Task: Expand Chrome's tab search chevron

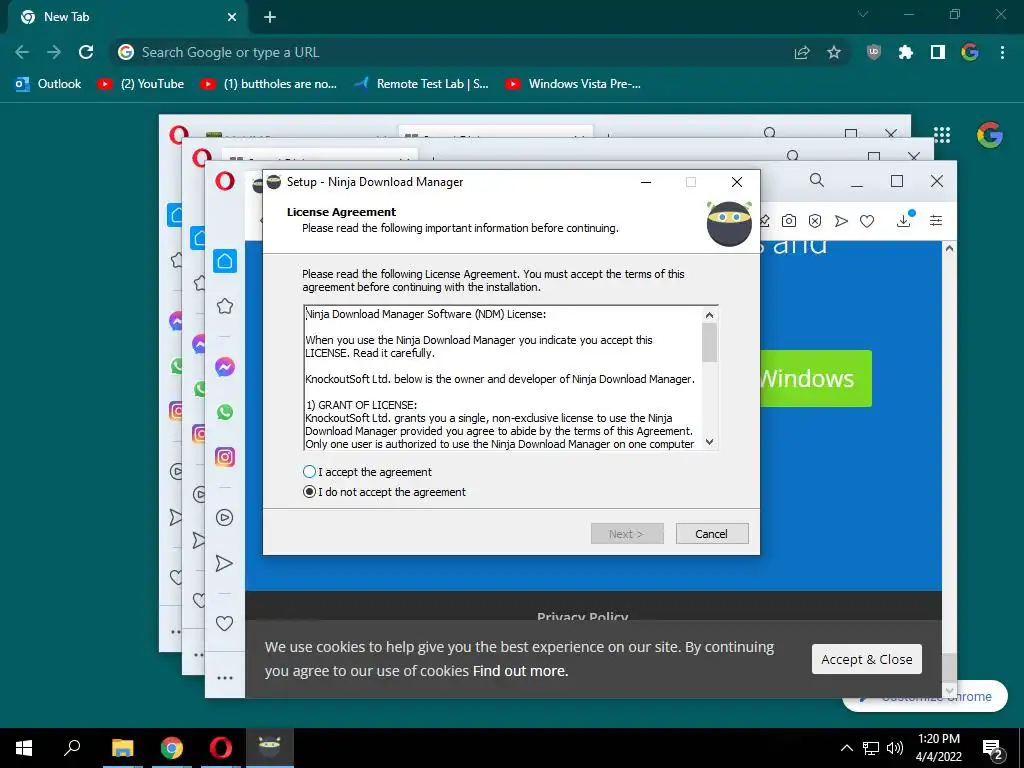Action: click(863, 14)
